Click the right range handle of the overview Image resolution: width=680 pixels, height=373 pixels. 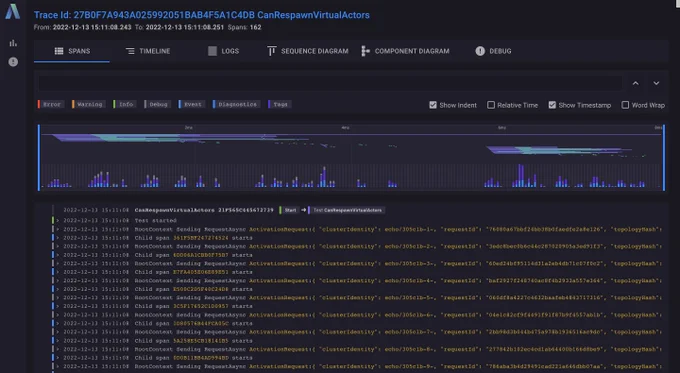pos(664,157)
